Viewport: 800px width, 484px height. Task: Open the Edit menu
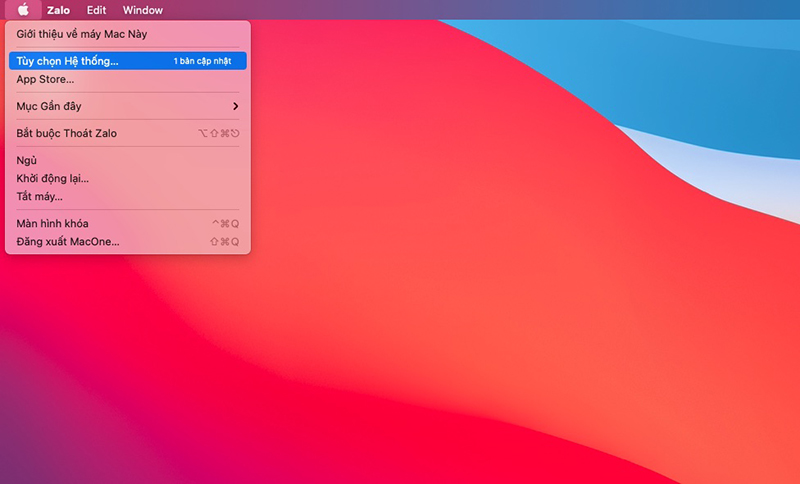pyautogui.click(x=96, y=10)
